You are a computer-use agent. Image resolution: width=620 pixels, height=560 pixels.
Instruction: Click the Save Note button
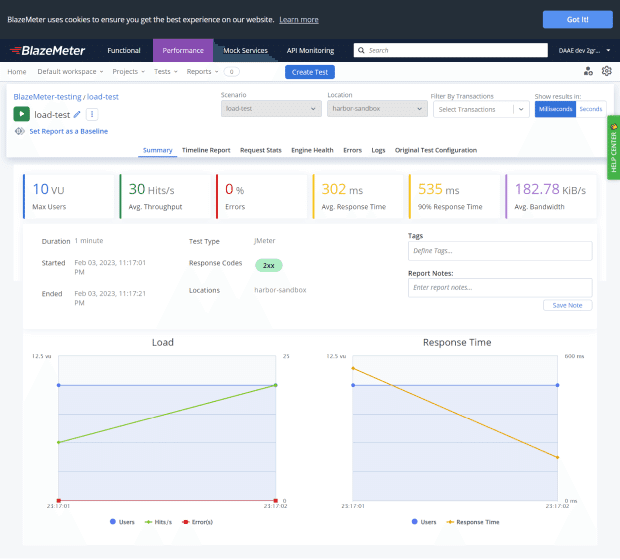pos(567,305)
